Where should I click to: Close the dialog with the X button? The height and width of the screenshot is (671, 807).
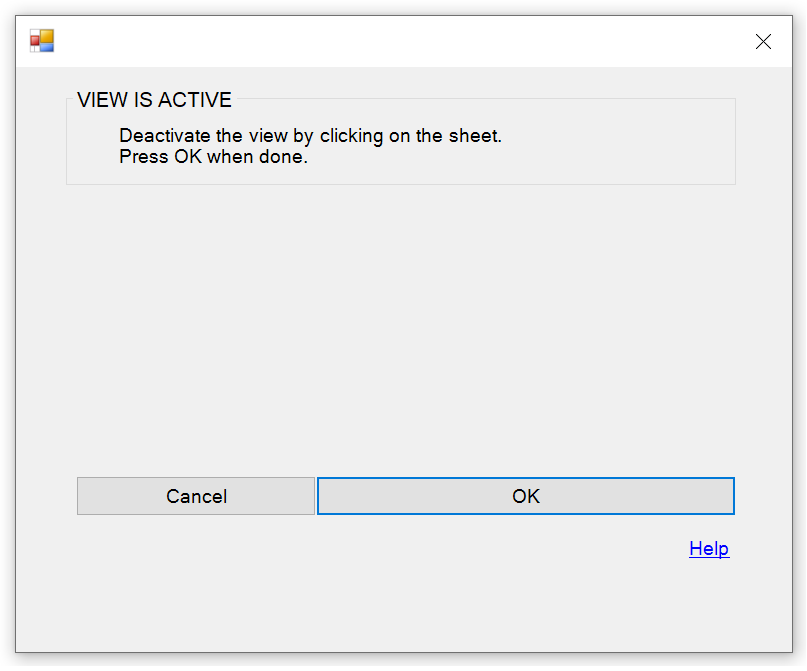[x=763, y=42]
